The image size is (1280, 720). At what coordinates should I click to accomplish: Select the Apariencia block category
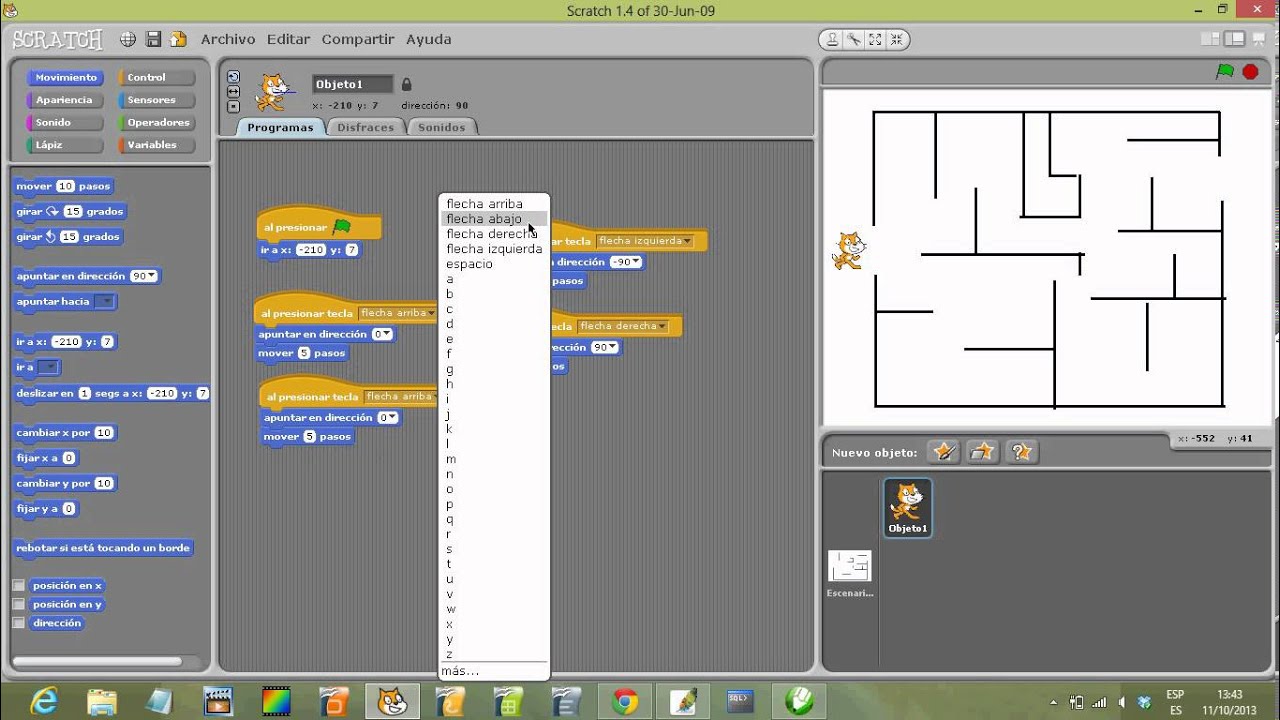tap(65, 100)
